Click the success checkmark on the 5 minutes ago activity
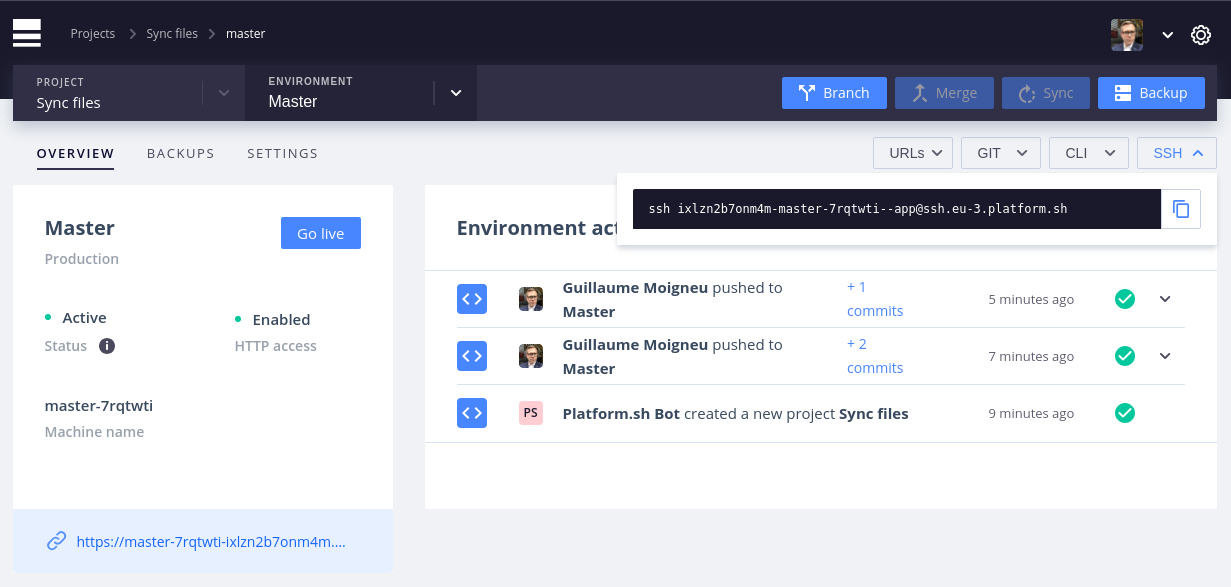This screenshot has width=1231, height=587. pos(1125,299)
